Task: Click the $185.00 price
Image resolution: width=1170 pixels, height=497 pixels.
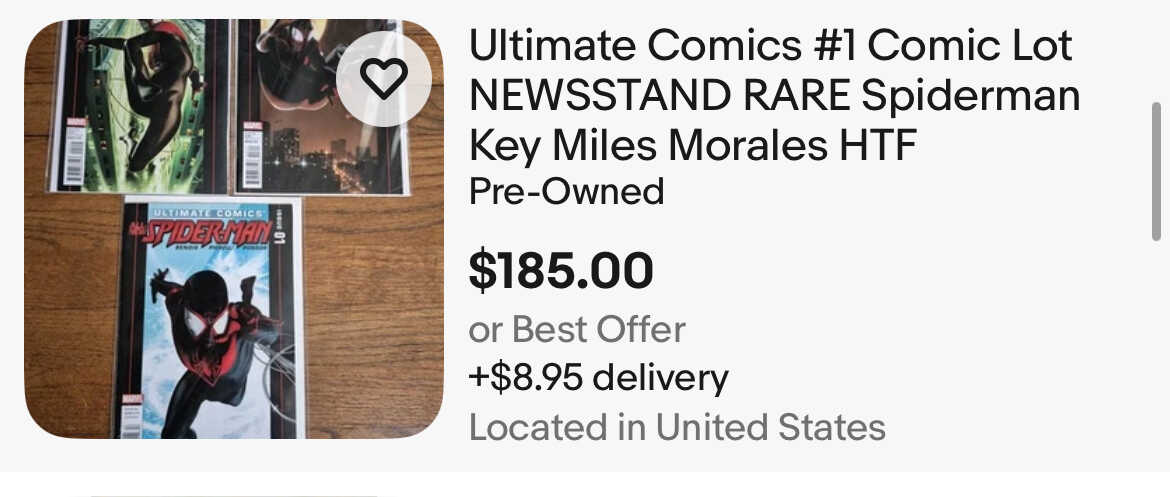Action: pyautogui.click(x=561, y=270)
